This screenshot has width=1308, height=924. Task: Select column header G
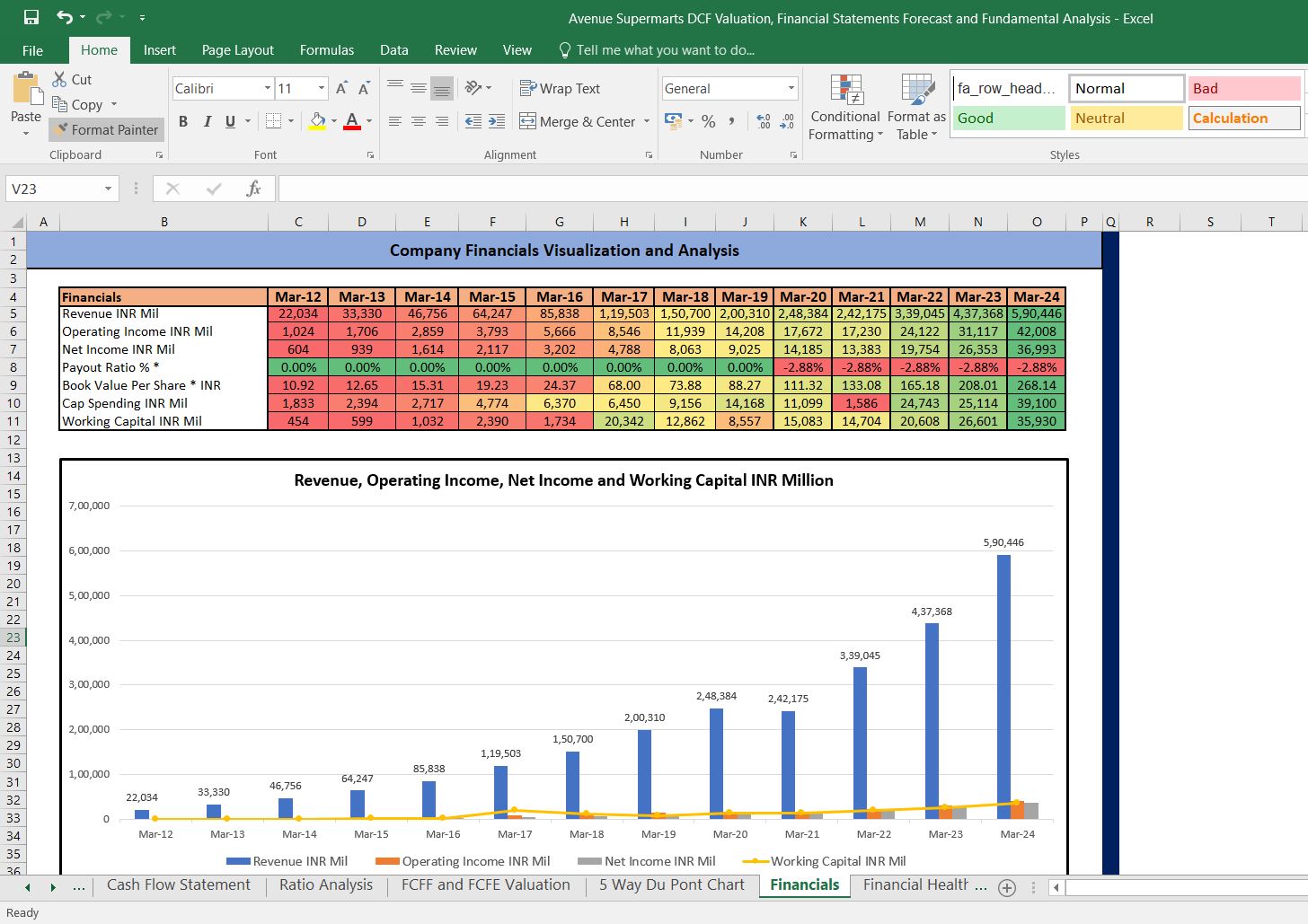[560, 222]
